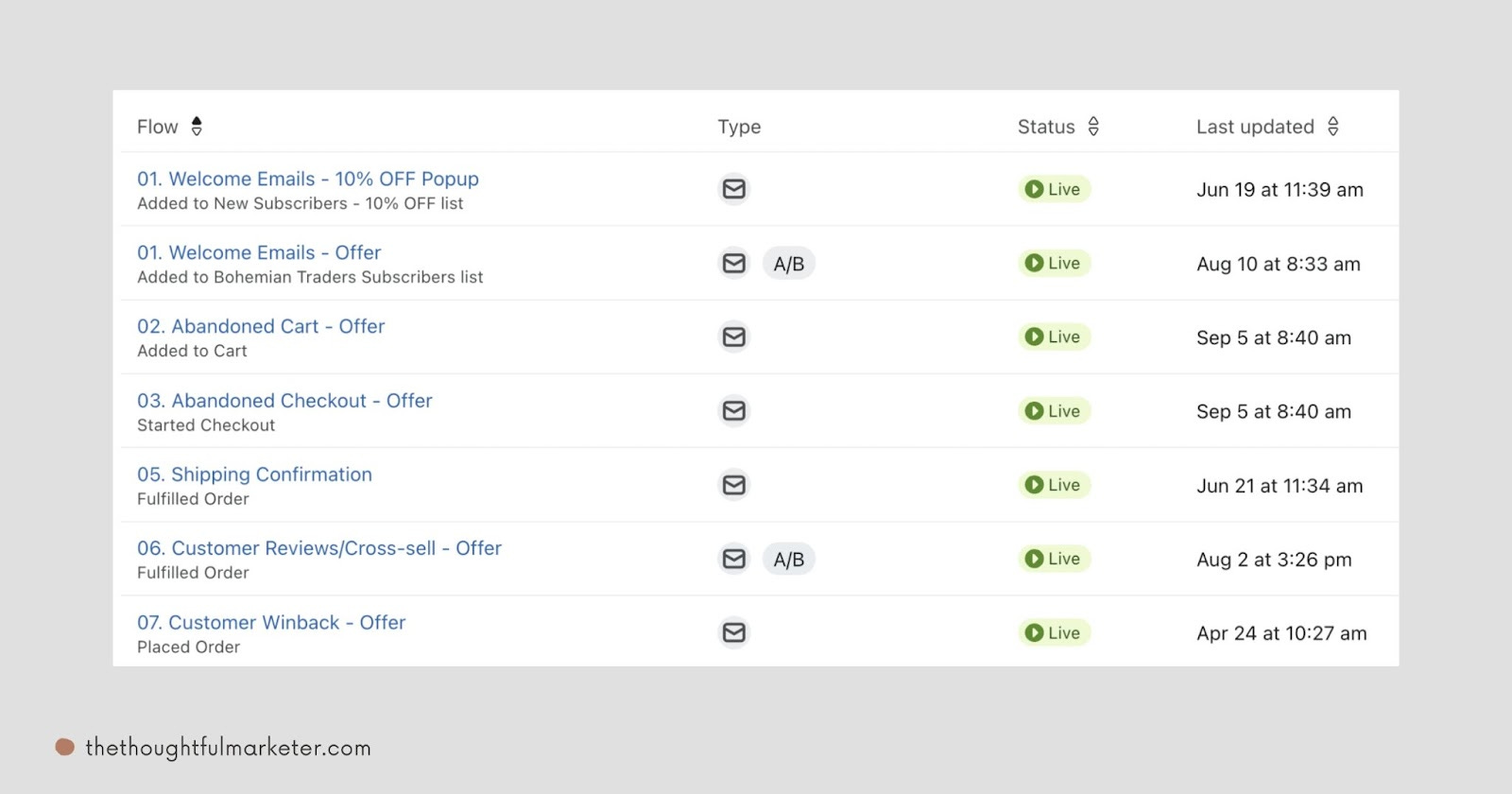Select 'Fulfilled Order' under Shipping Confirmation
1512x794 pixels.
[x=193, y=499]
